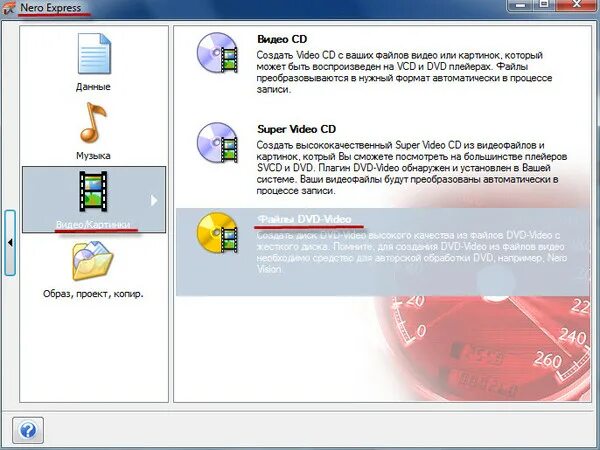The width and height of the screenshot is (600, 450).
Task: Click the Видео CD disc icon
Action: click(217, 53)
